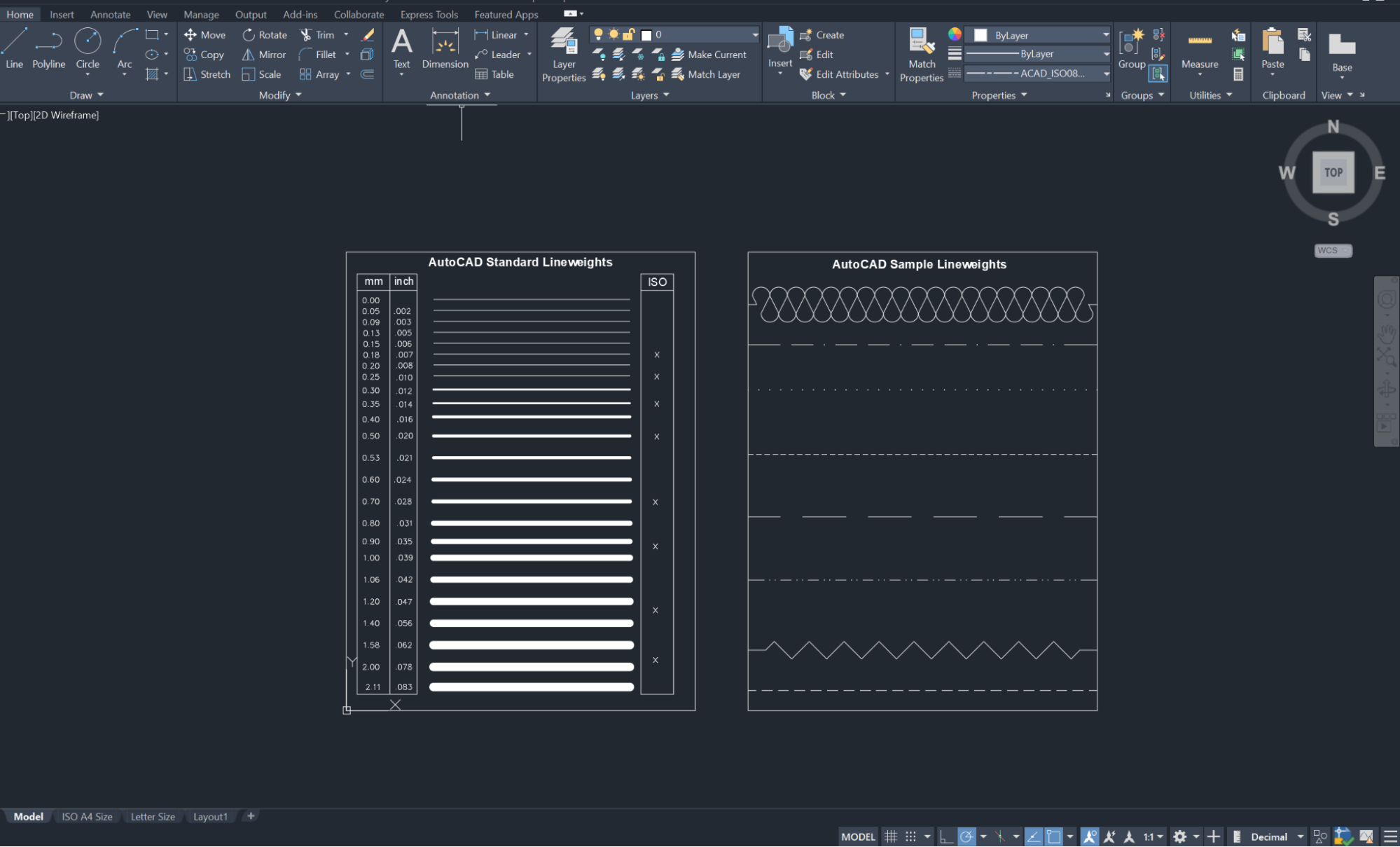
Task: Toggle snap mode in status bar
Action: pyautogui.click(x=910, y=836)
